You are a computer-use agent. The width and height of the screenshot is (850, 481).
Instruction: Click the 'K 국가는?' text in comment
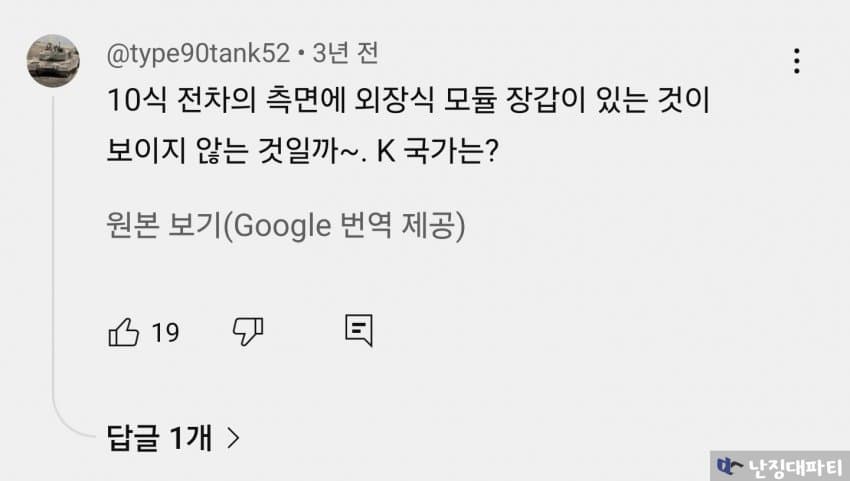click(438, 154)
